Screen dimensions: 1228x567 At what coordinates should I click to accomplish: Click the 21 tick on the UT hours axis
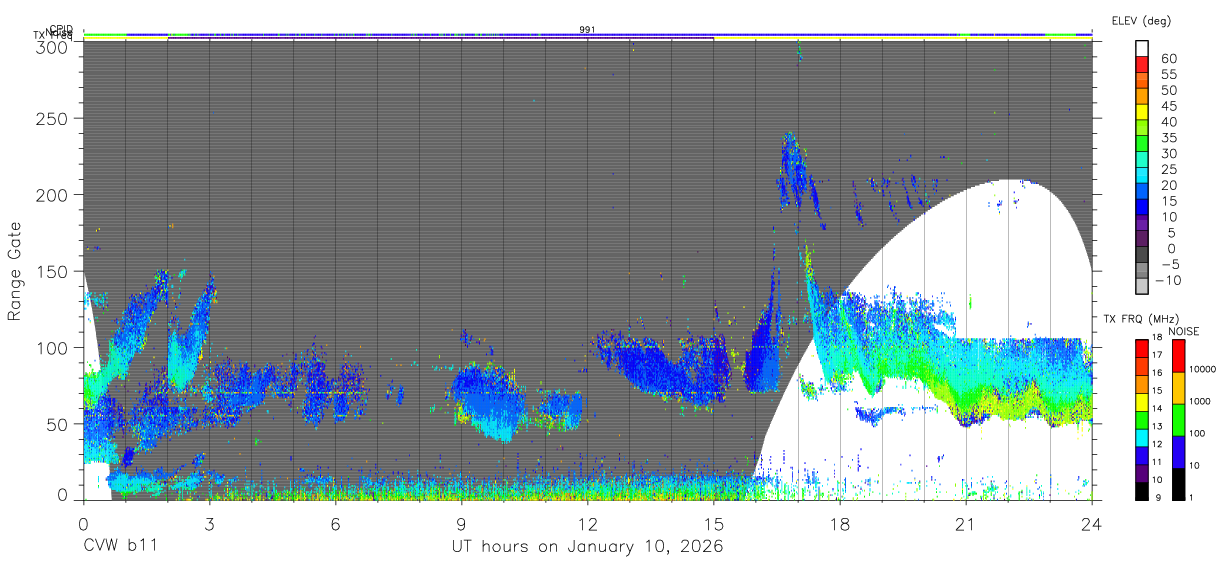click(x=965, y=523)
